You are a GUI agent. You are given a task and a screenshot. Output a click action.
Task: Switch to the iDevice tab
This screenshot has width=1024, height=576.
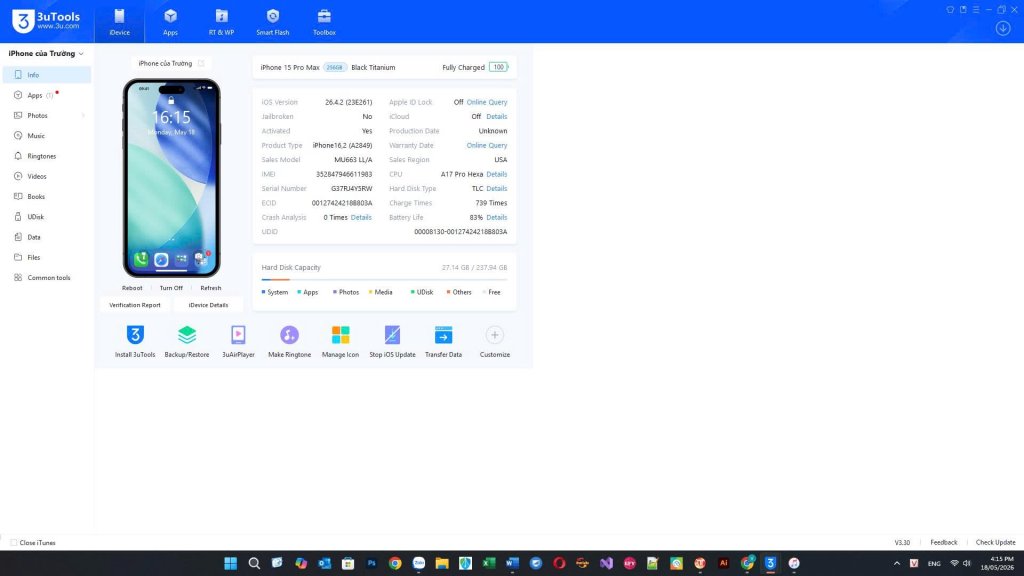[x=120, y=22]
